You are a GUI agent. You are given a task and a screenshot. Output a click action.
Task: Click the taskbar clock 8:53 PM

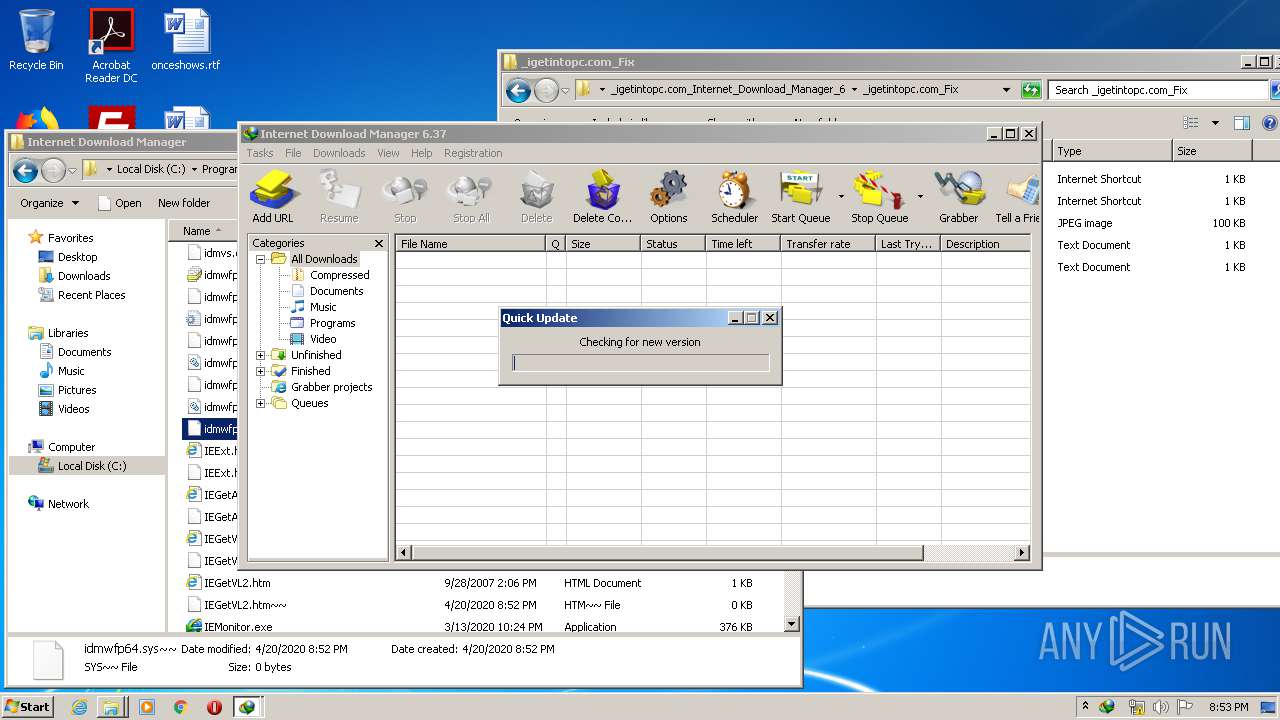1228,707
